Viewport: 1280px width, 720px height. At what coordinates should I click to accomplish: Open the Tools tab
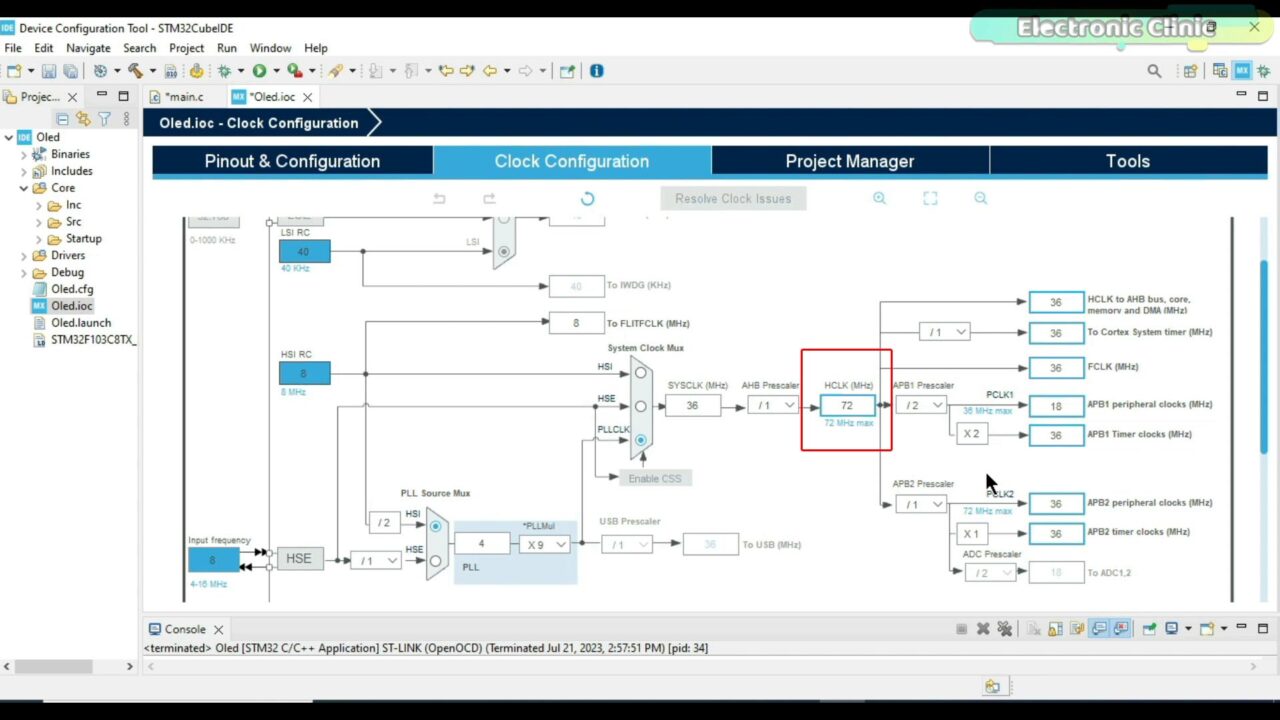tap(1128, 161)
